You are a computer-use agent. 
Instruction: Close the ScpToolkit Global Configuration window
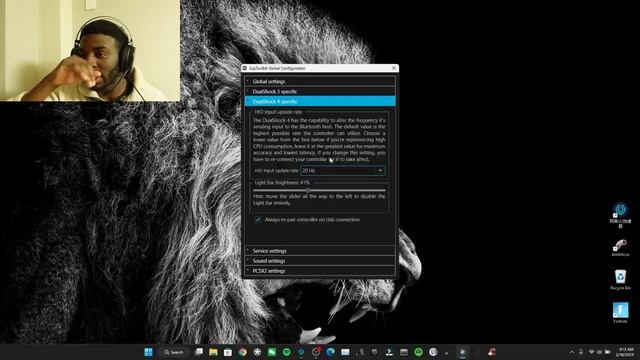click(x=394, y=68)
